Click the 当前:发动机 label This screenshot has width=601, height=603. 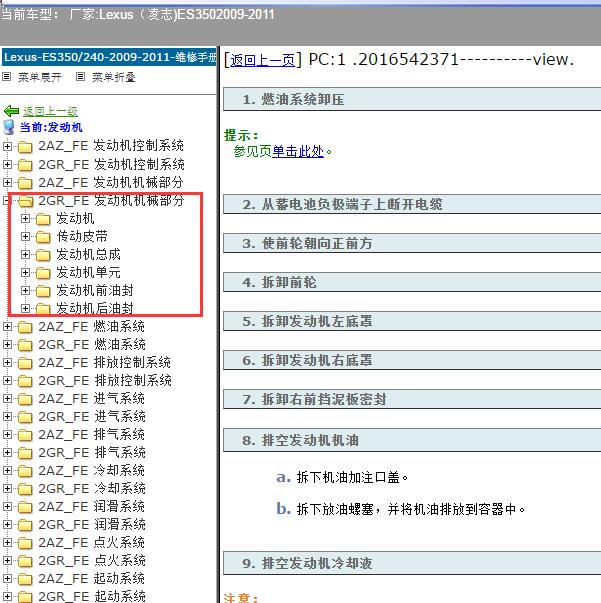click(x=51, y=127)
